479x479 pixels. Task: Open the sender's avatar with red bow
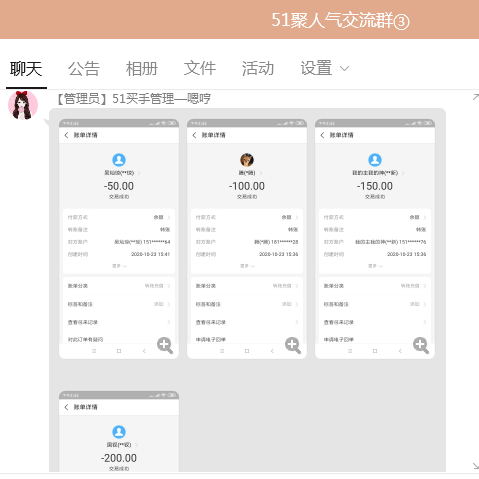tap(23, 105)
